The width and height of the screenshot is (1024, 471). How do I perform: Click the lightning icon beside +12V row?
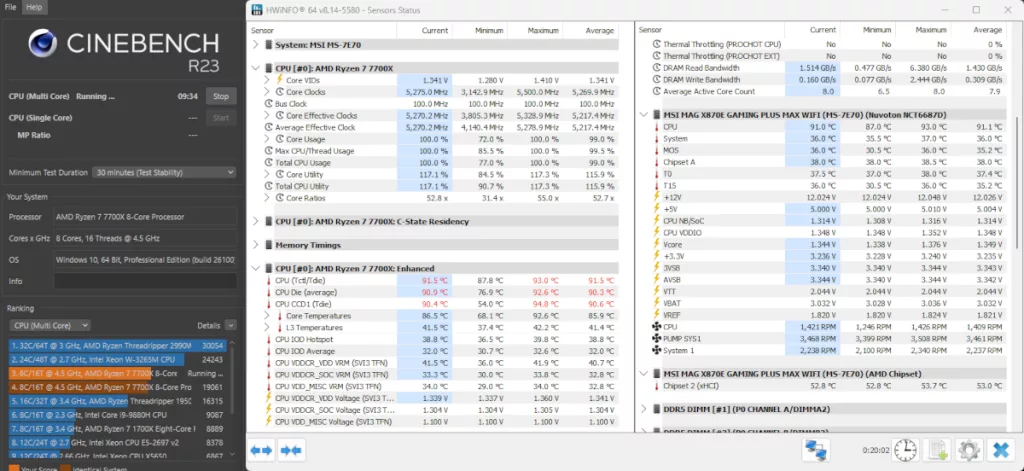(656, 197)
